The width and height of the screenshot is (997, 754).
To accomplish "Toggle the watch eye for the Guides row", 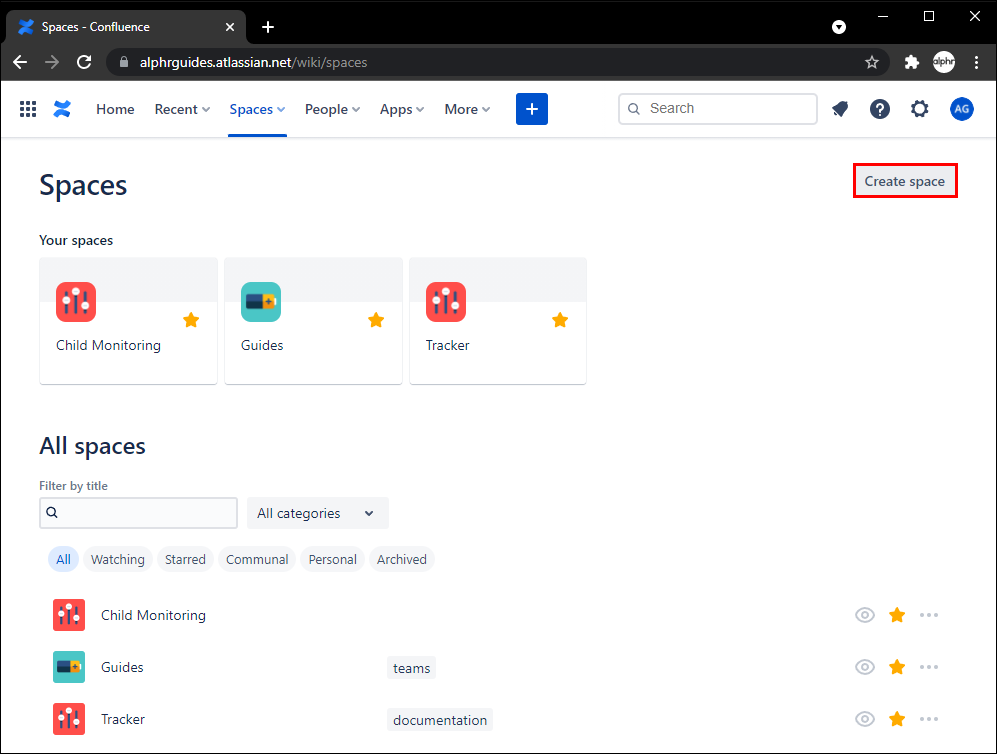I will [x=865, y=667].
